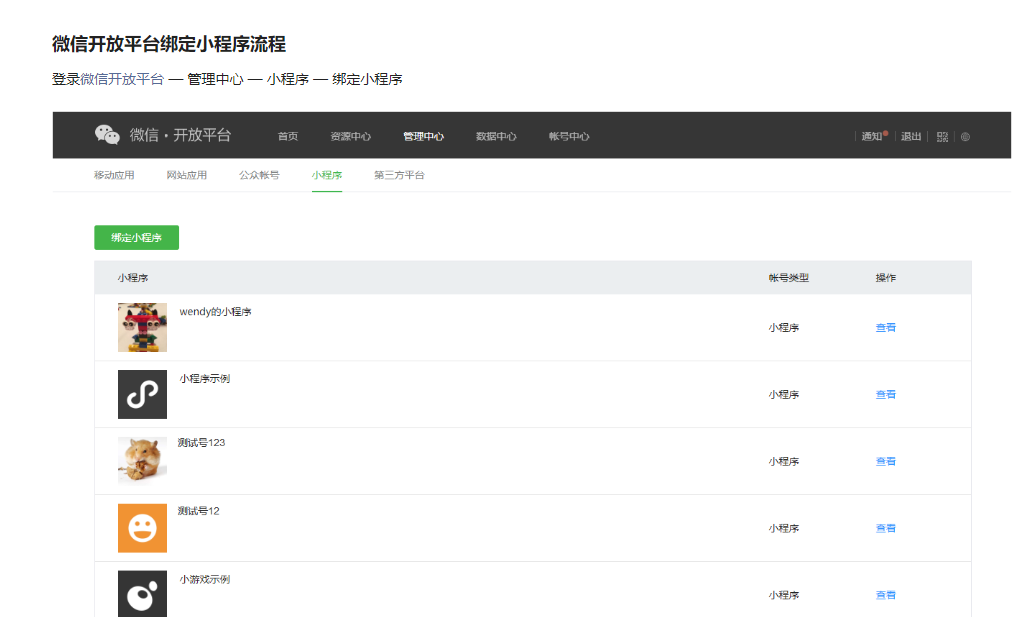Open 测试号123 hamster avatar

(142, 461)
